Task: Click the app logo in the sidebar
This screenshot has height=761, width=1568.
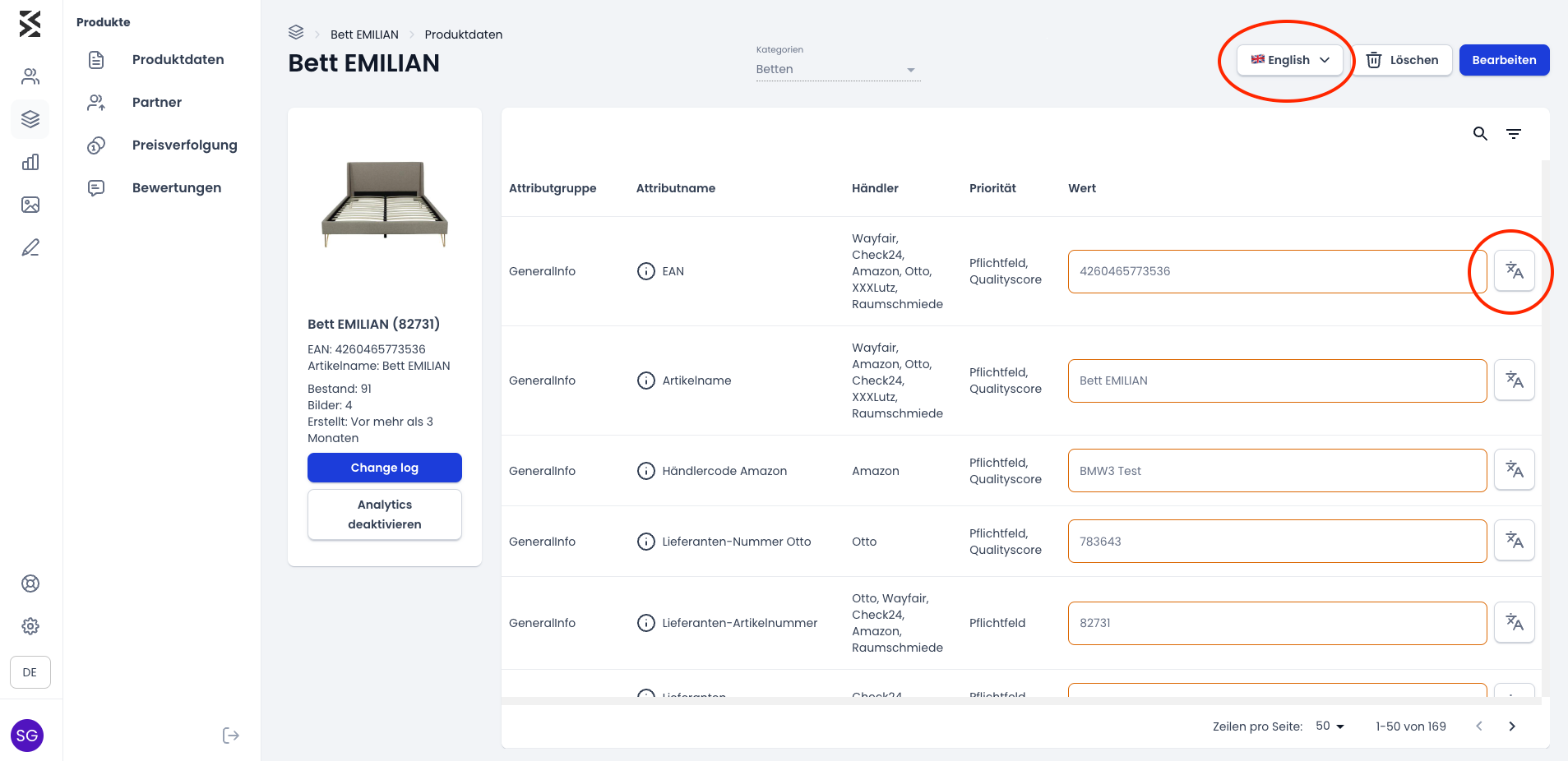Action: click(30, 24)
